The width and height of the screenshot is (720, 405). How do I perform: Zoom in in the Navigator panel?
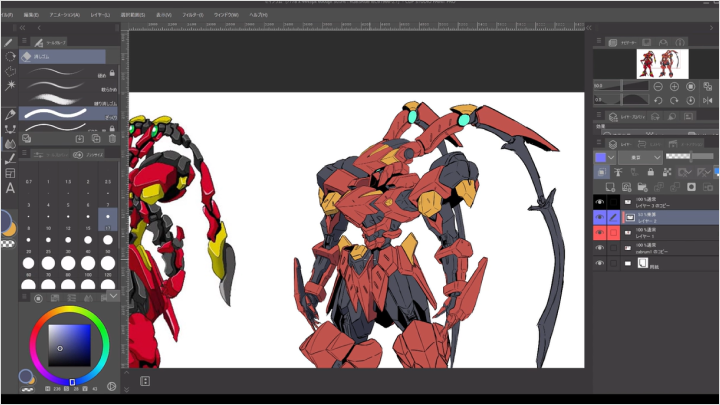[674, 87]
